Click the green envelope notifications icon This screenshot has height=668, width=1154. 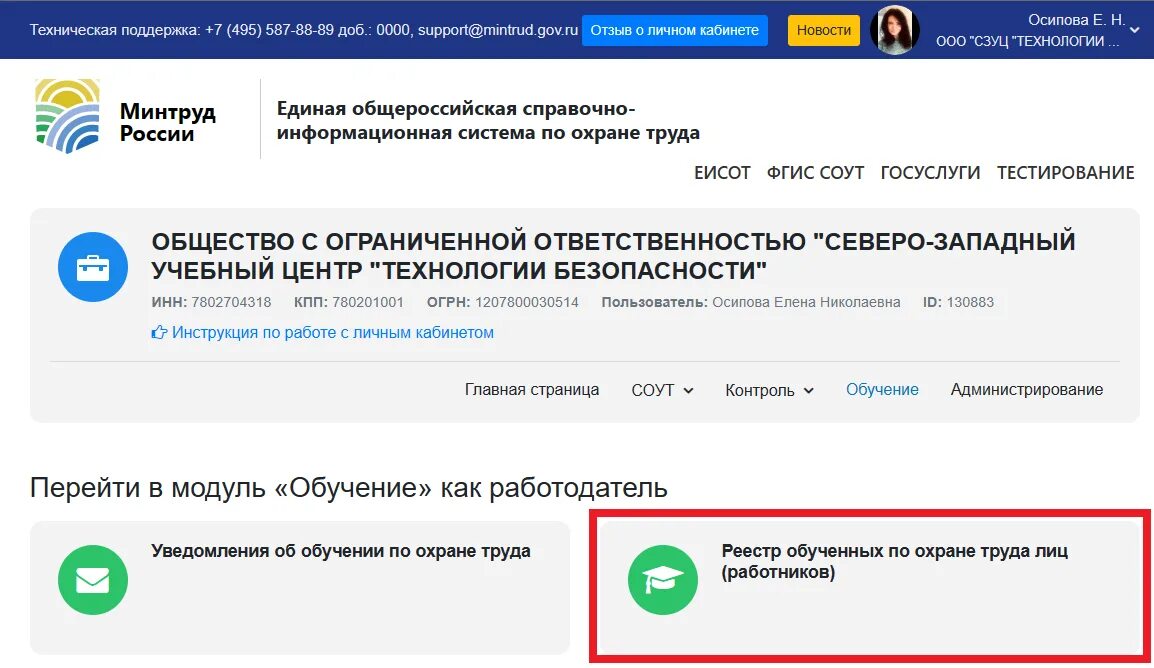click(x=93, y=580)
